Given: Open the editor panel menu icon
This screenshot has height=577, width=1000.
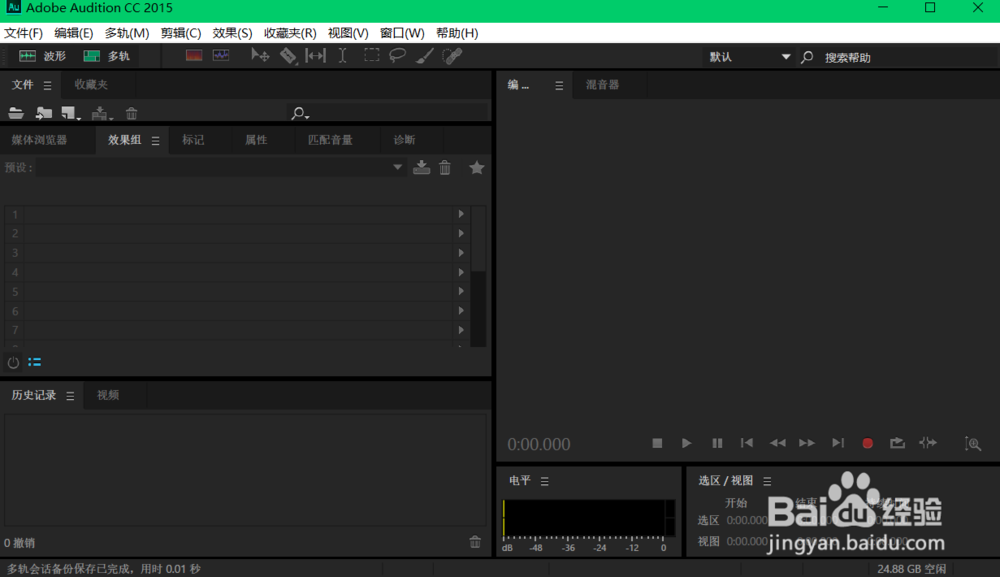Looking at the screenshot, I should coord(559,85).
